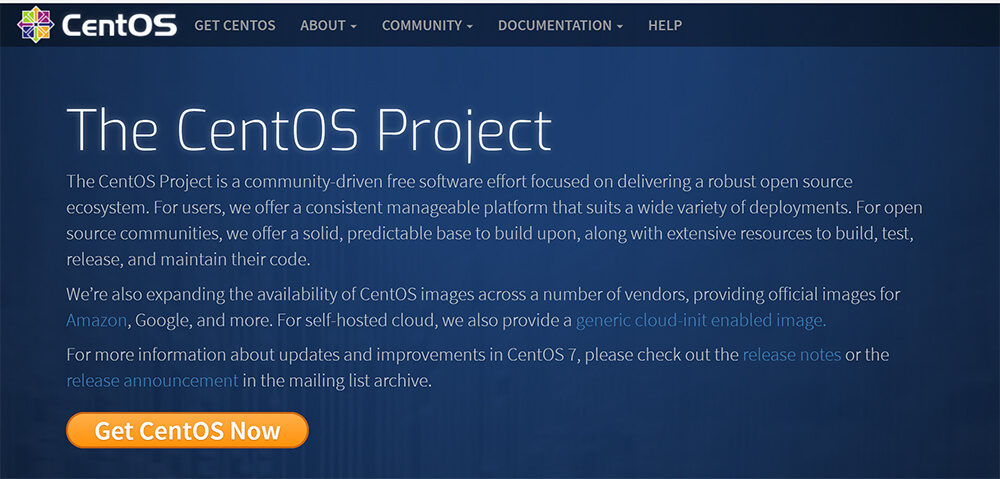The height and width of the screenshot is (479, 1000).
Task: Open generic cloud-init enabled image link
Action: (x=701, y=320)
